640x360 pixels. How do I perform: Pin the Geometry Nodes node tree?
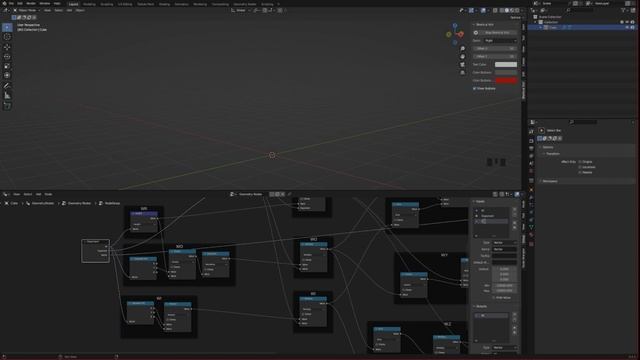click(290, 194)
